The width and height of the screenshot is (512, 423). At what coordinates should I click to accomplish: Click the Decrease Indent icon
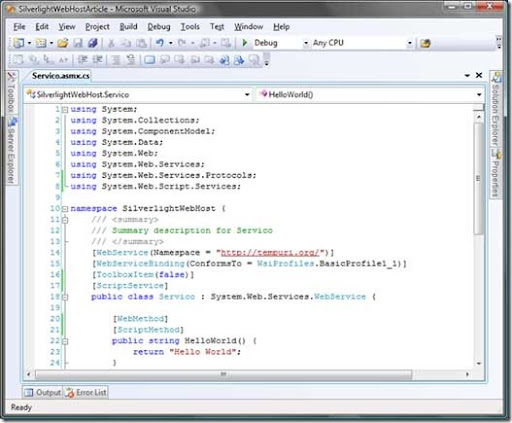point(82,60)
